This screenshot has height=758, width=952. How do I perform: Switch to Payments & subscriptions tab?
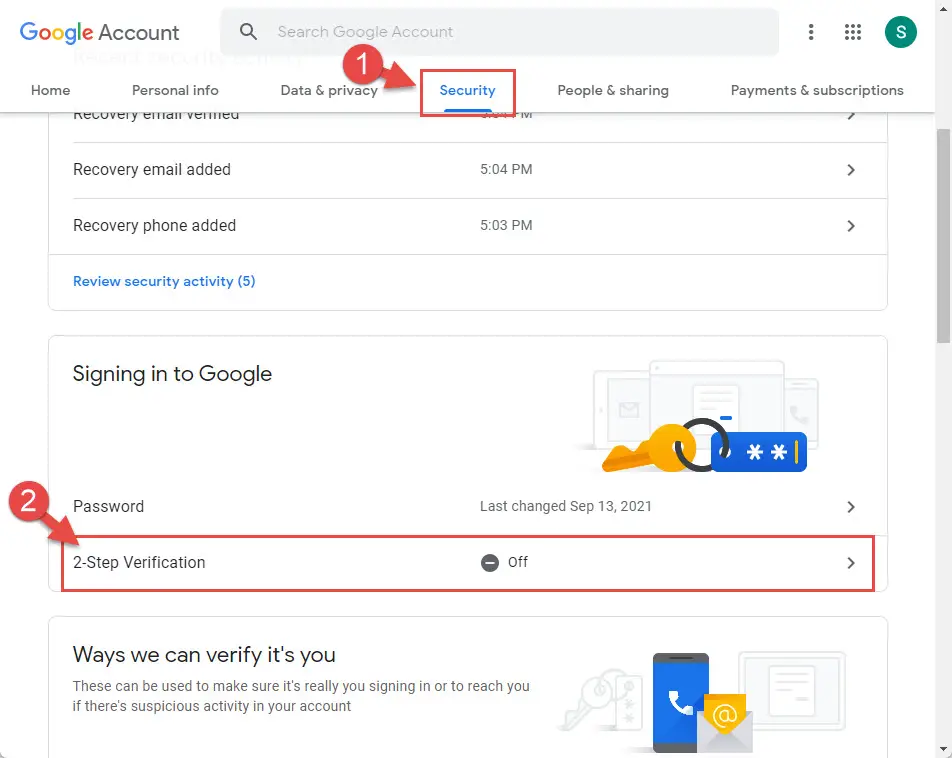click(817, 90)
